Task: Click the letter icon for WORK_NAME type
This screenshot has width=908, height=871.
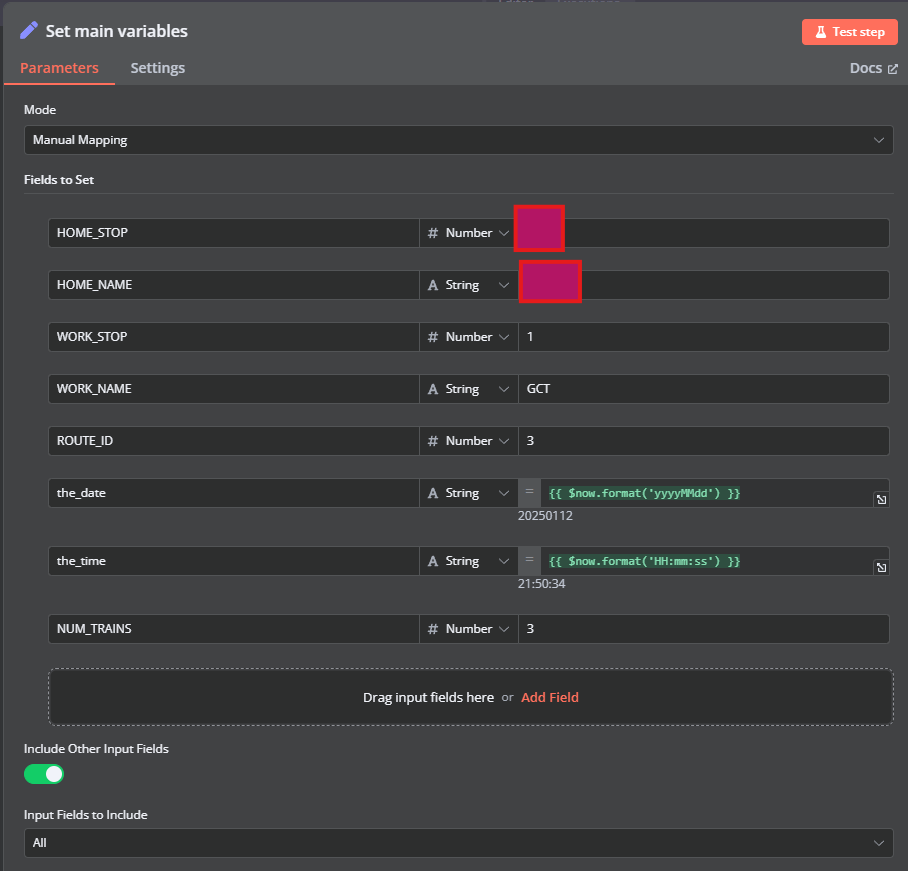Action: 433,389
